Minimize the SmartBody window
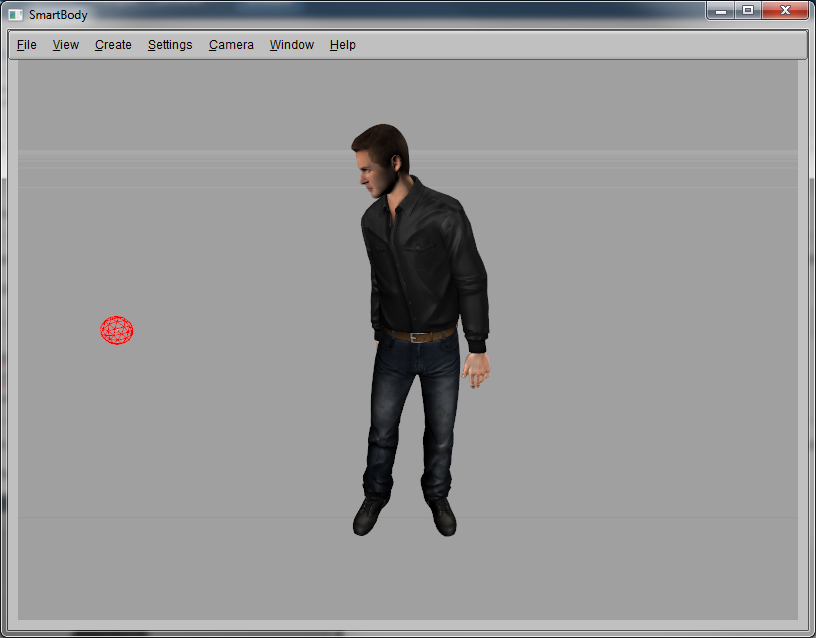This screenshot has height=638, width=816. (x=721, y=10)
